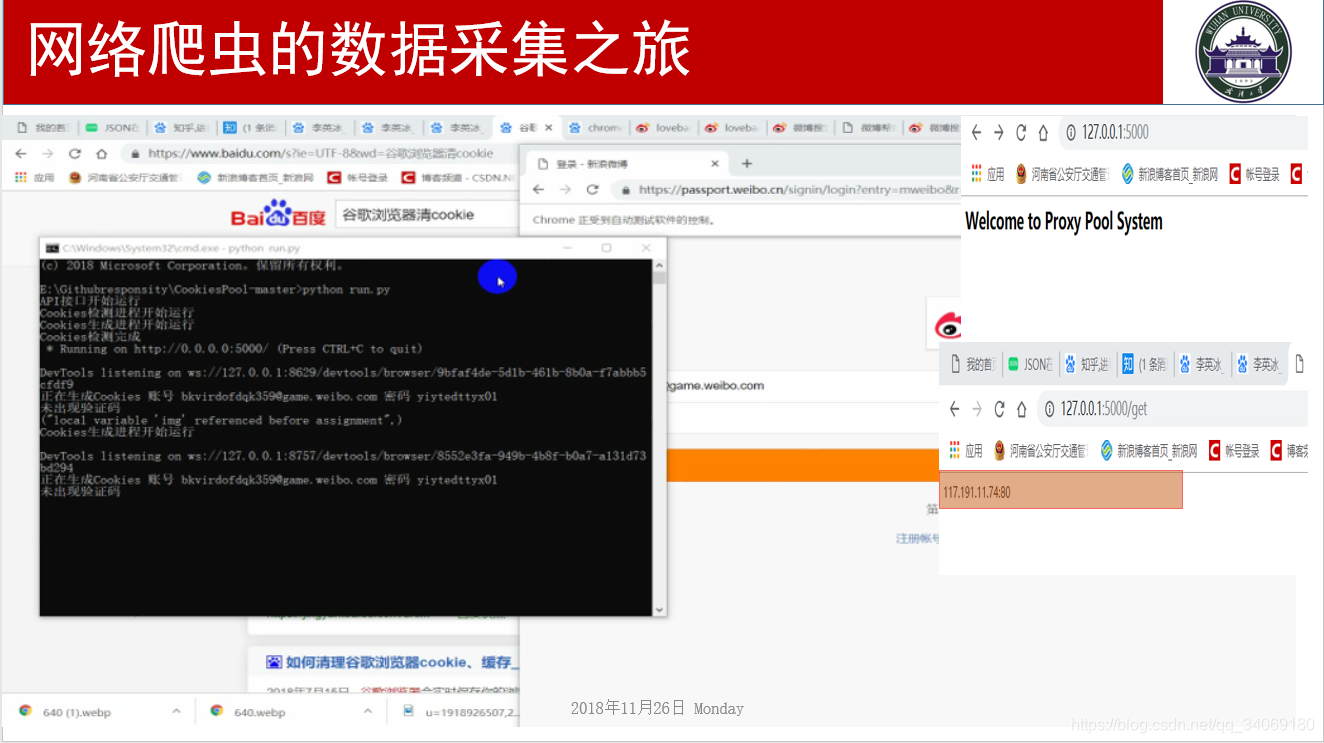Click back arrow in Weibo login window
Screen dimensions: 1324x743
coord(538,189)
